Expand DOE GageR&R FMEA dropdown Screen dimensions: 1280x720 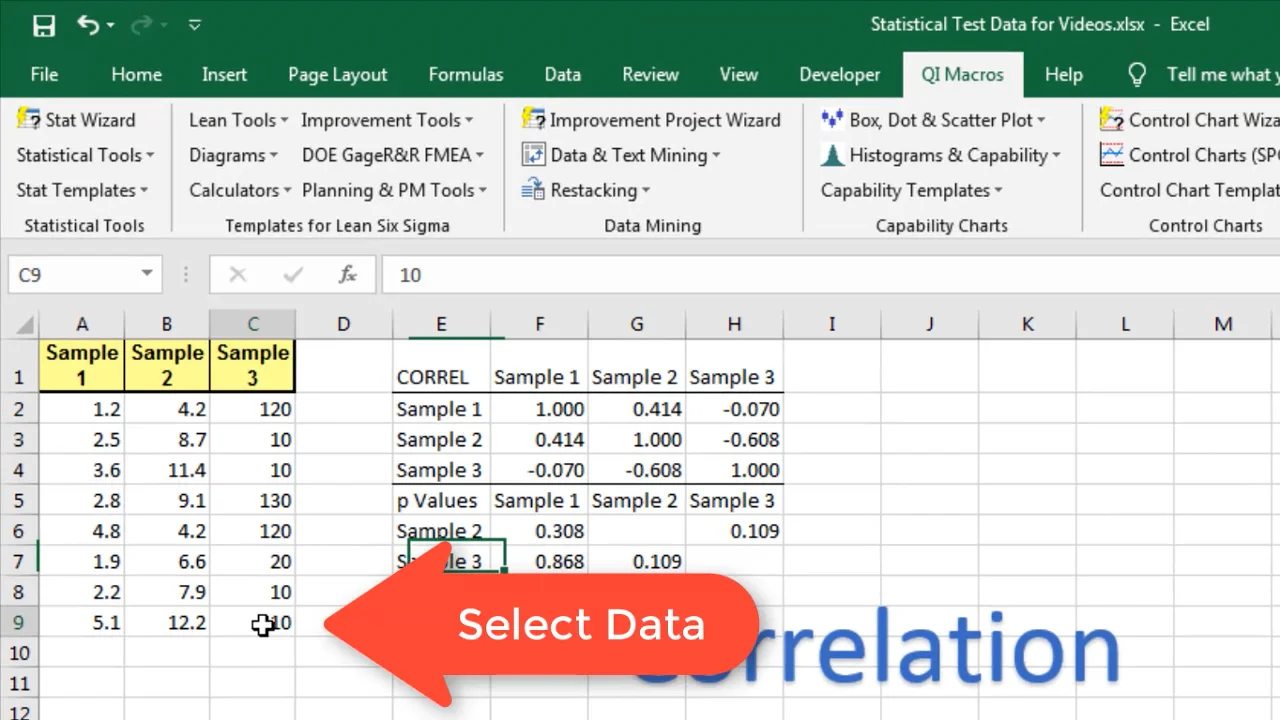coord(393,155)
